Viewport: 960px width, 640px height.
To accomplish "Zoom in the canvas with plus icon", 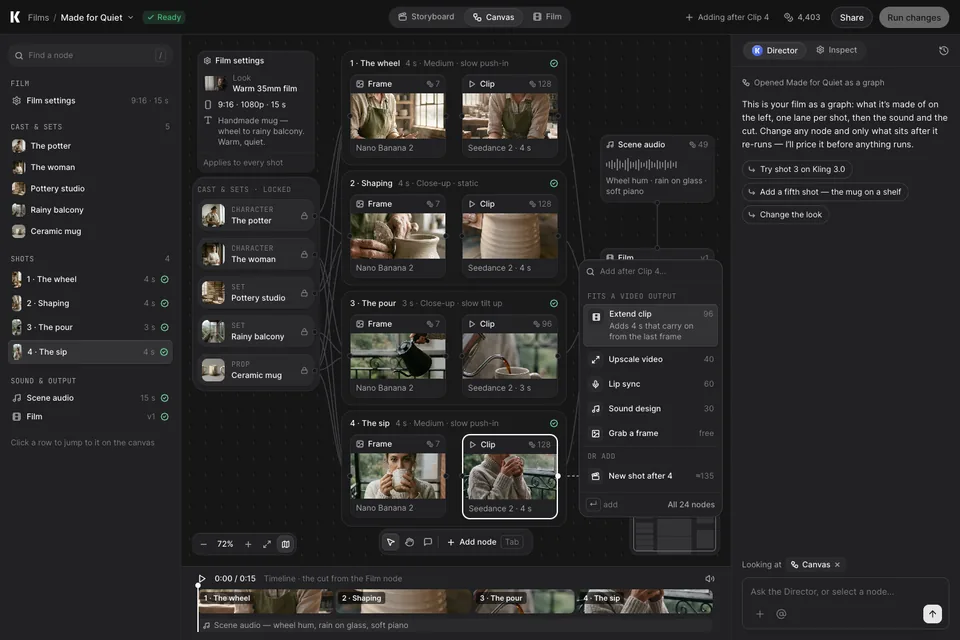I will pos(248,544).
